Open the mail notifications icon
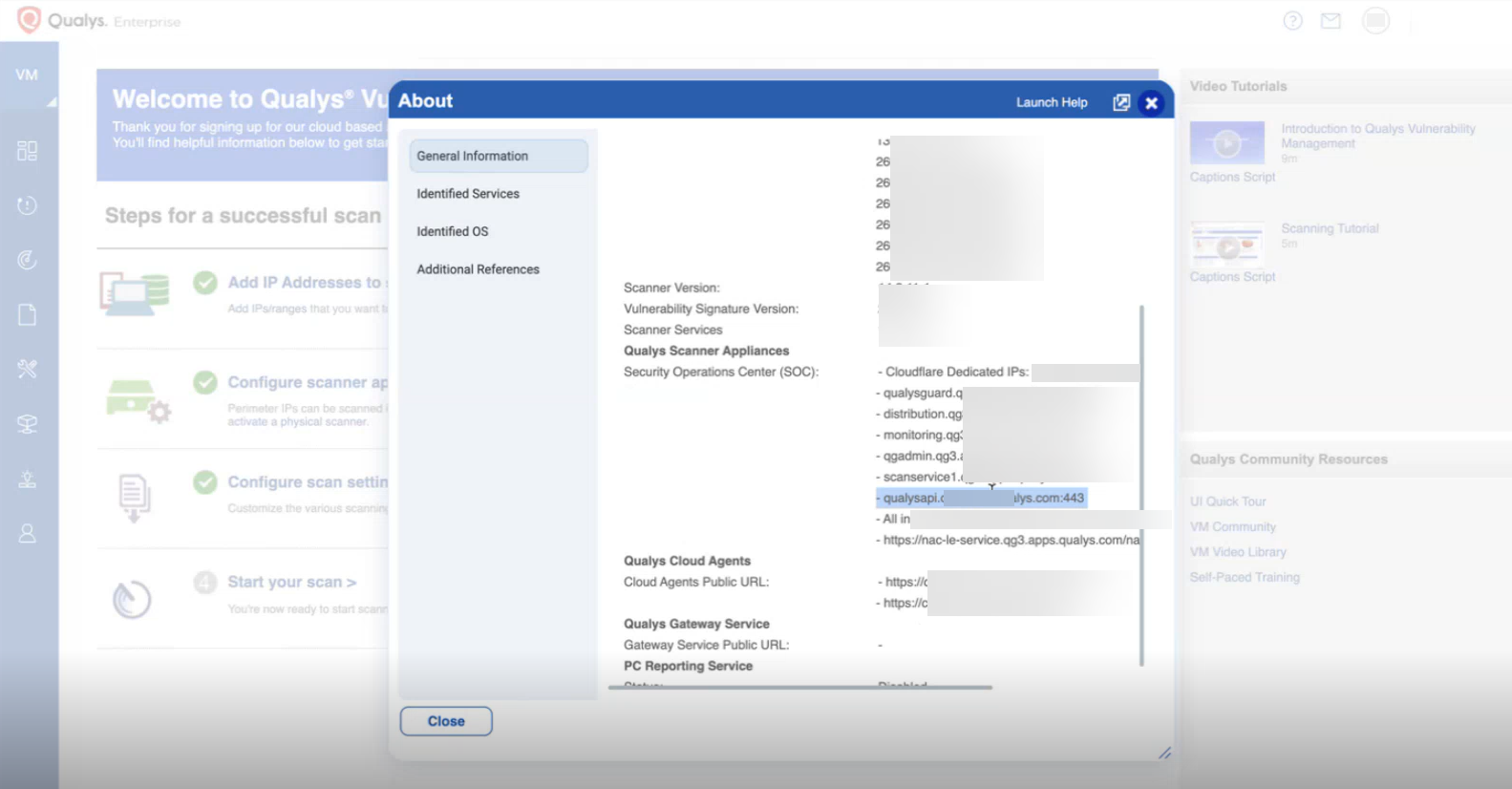This screenshot has height=789, width=1512. [x=1331, y=20]
